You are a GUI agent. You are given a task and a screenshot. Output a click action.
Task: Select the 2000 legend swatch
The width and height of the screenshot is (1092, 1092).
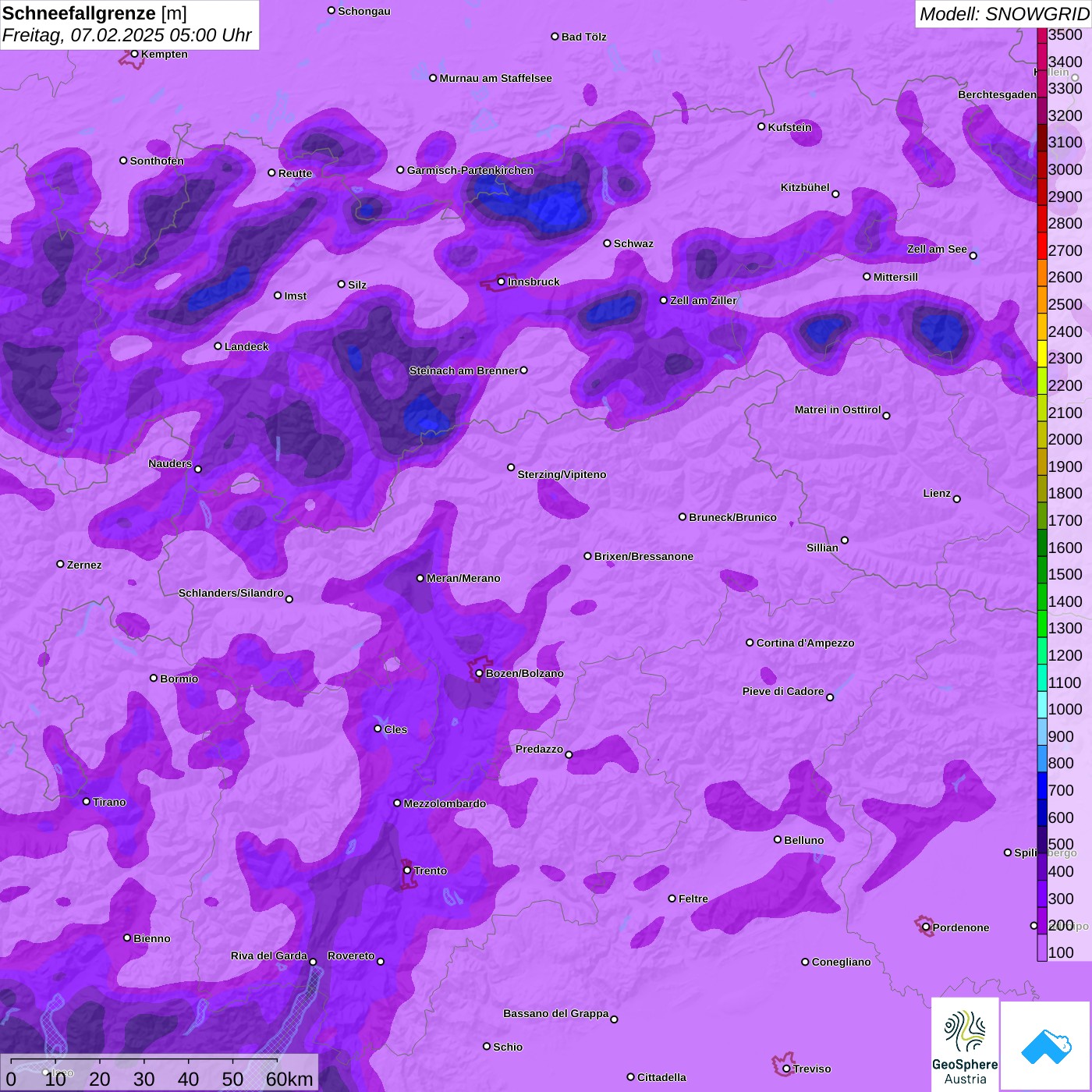(x=1042, y=436)
